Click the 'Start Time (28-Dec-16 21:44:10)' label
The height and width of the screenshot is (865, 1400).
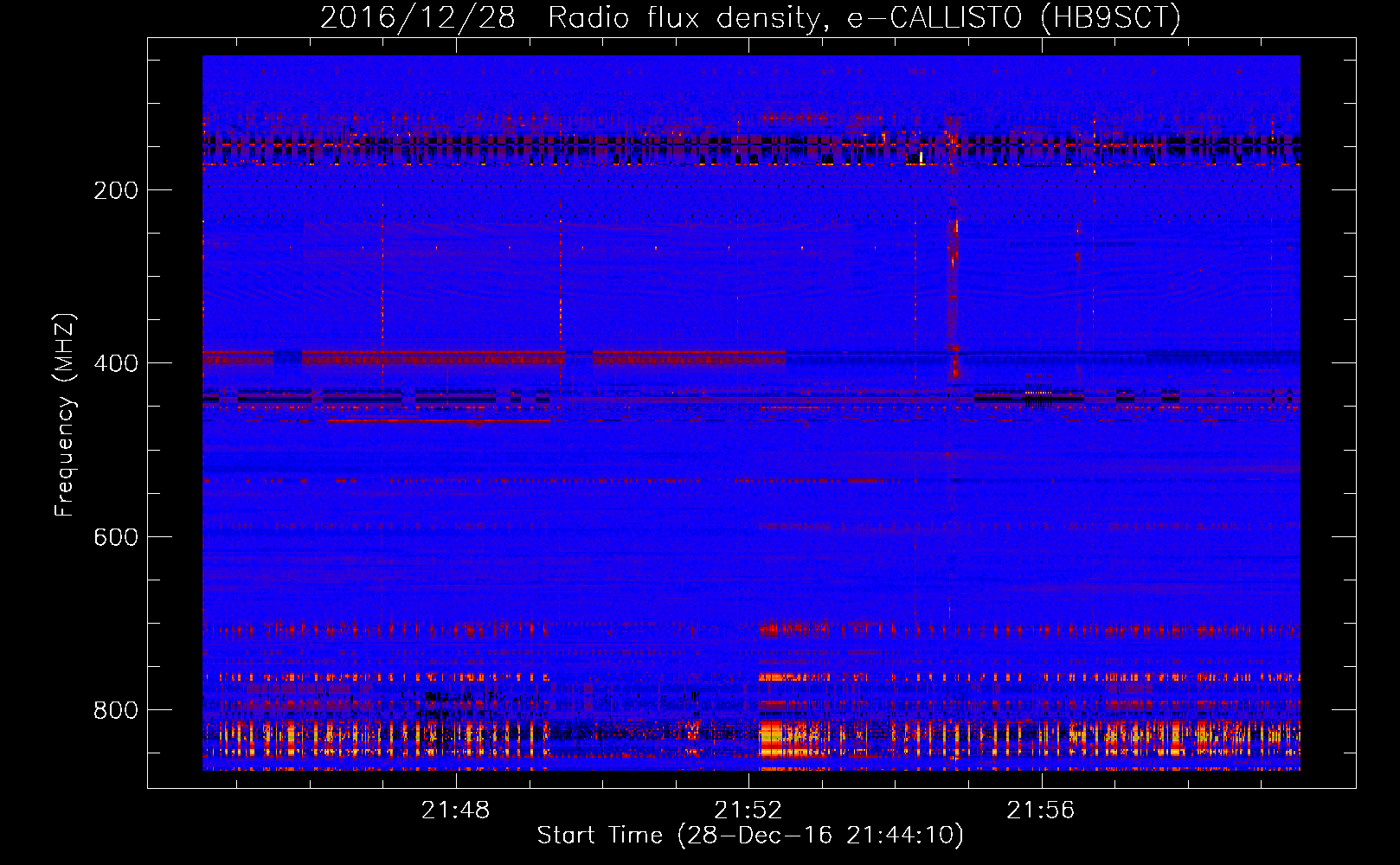click(750, 836)
